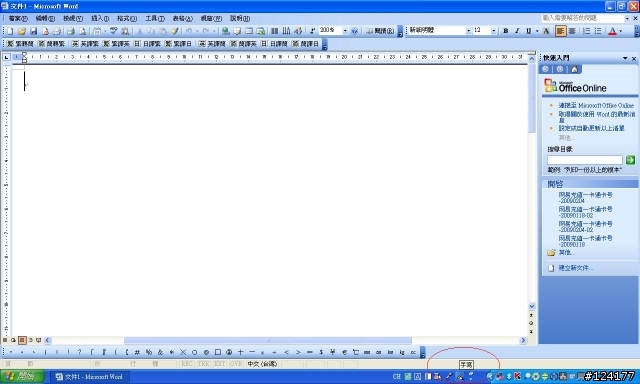
Task: Open zoom percentage 200% dropdown
Action: pyautogui.click(x=345, y=31)
